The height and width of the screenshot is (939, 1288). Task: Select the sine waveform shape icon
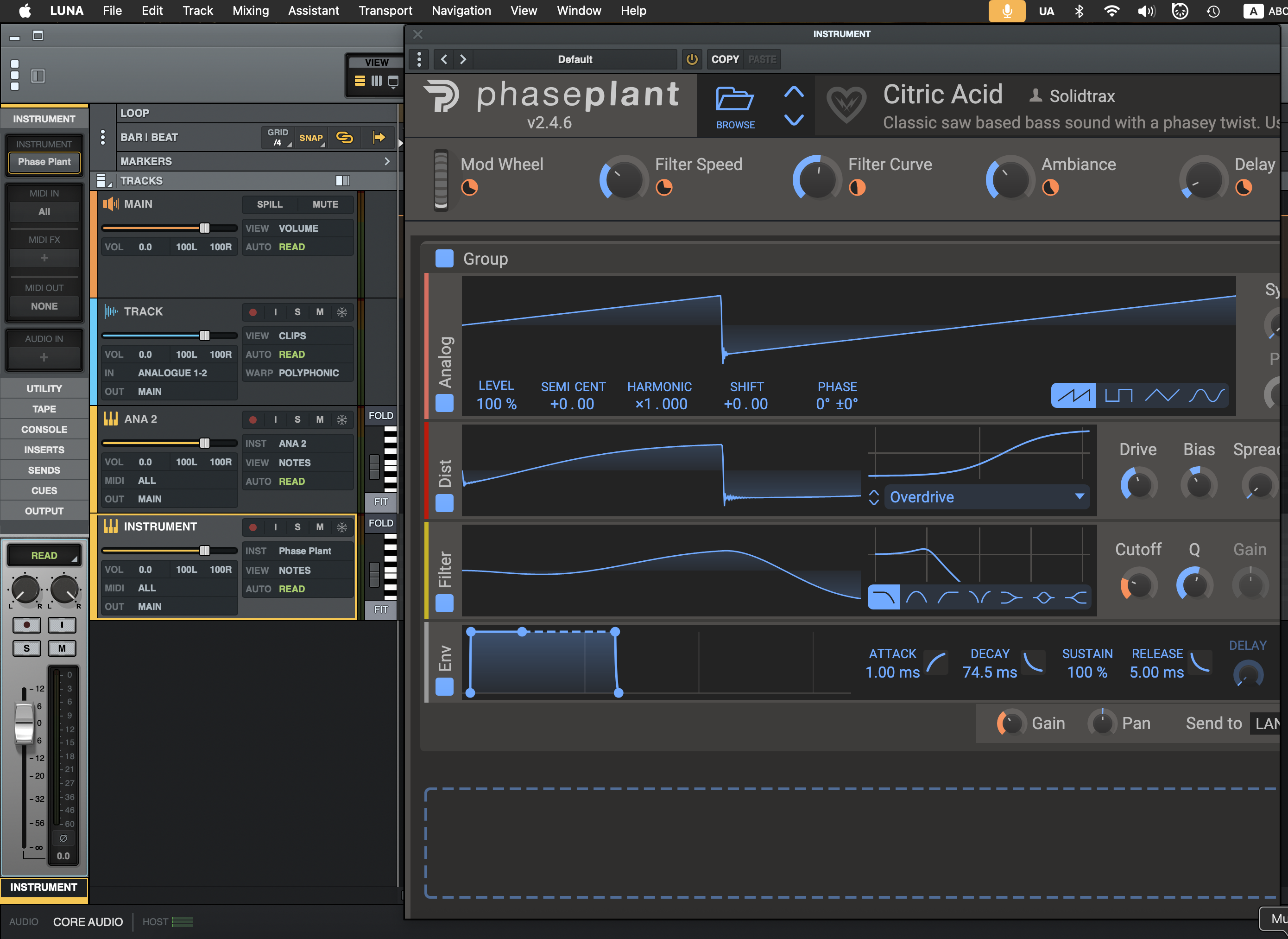pyautogui.click(x=1206, y=395)
